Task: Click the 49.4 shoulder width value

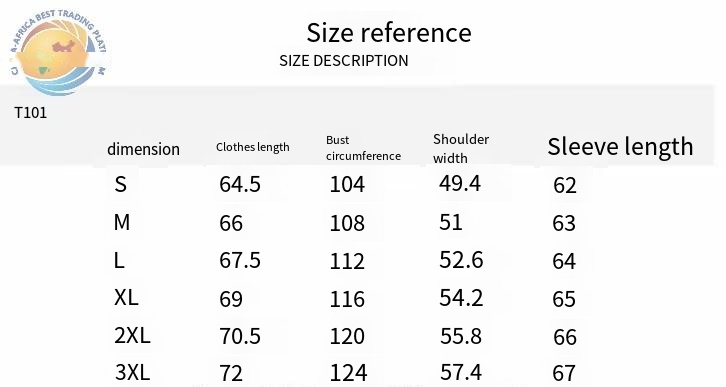Action: [x=460, y=183]
